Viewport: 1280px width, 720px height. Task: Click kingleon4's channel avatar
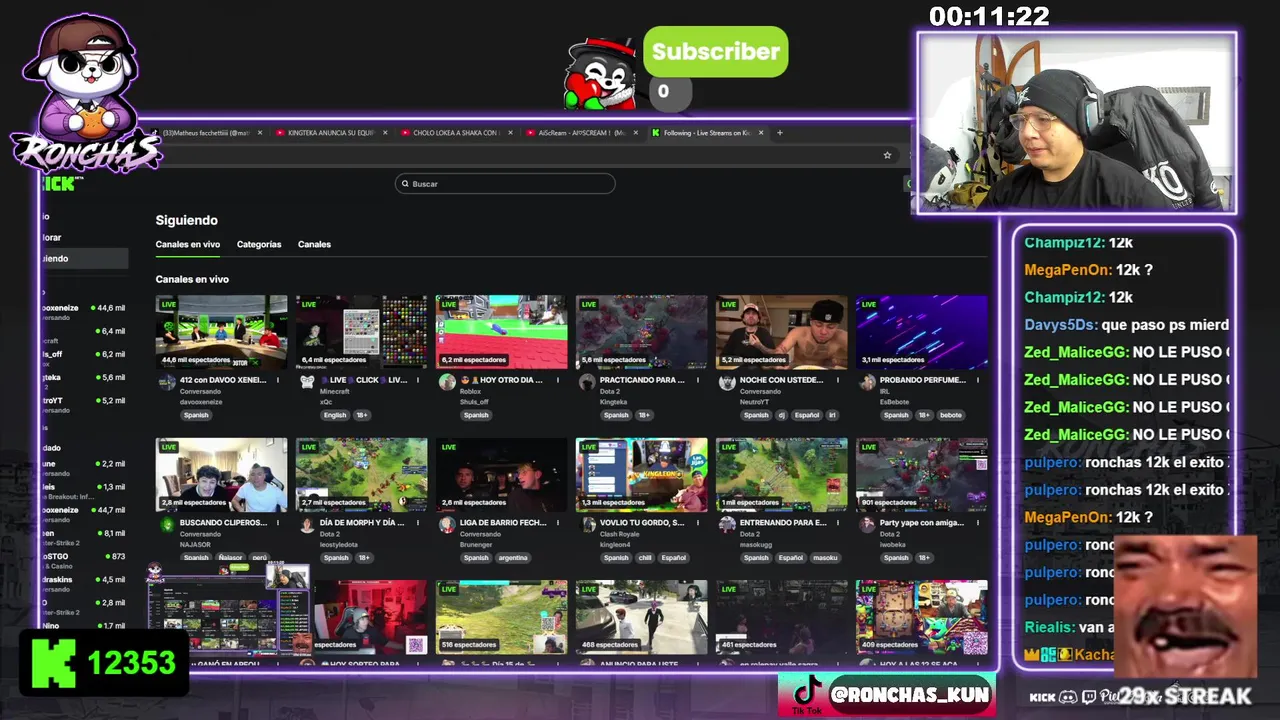[x=587, y=525]
